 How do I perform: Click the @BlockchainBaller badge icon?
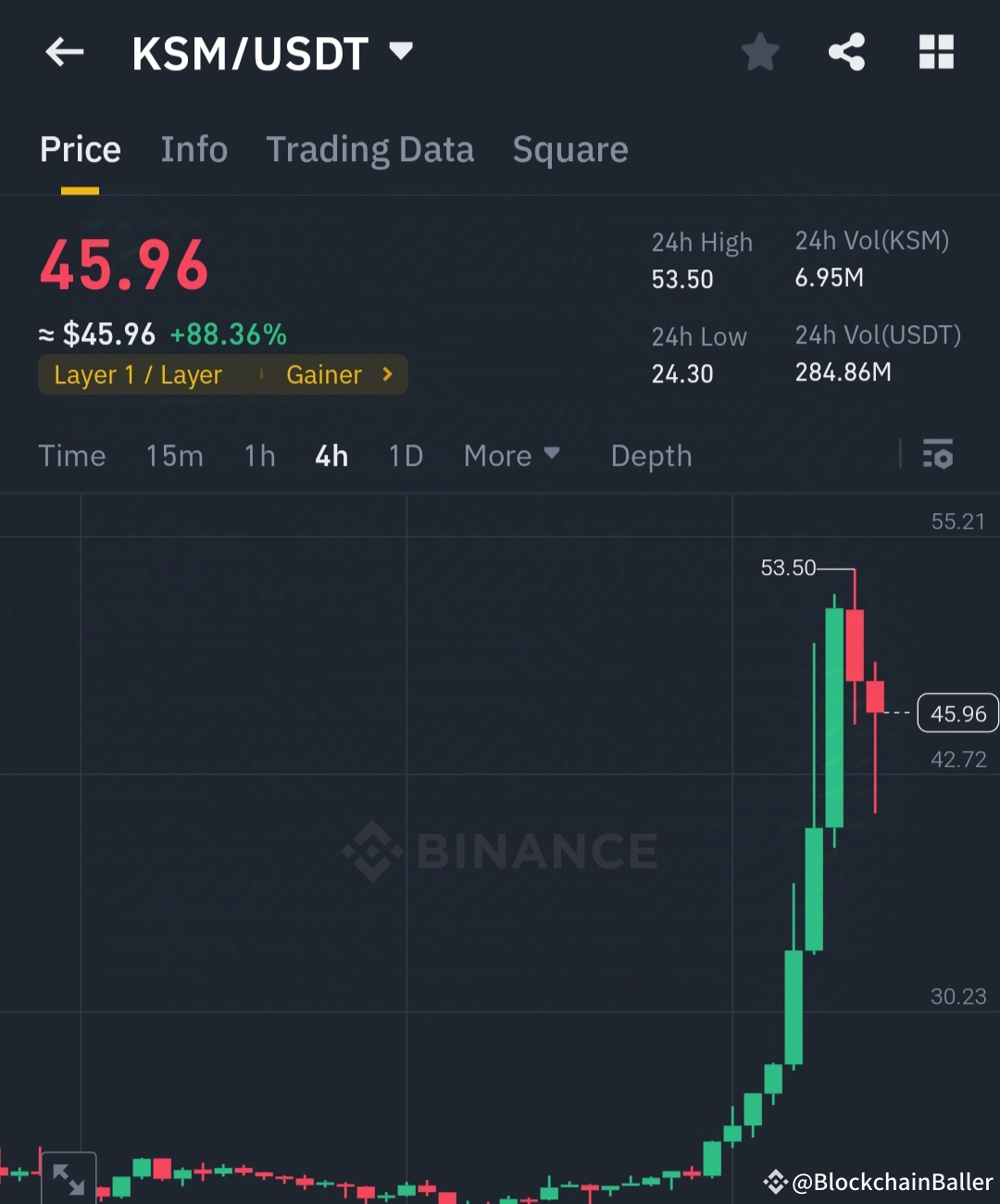pos(776,1182)
